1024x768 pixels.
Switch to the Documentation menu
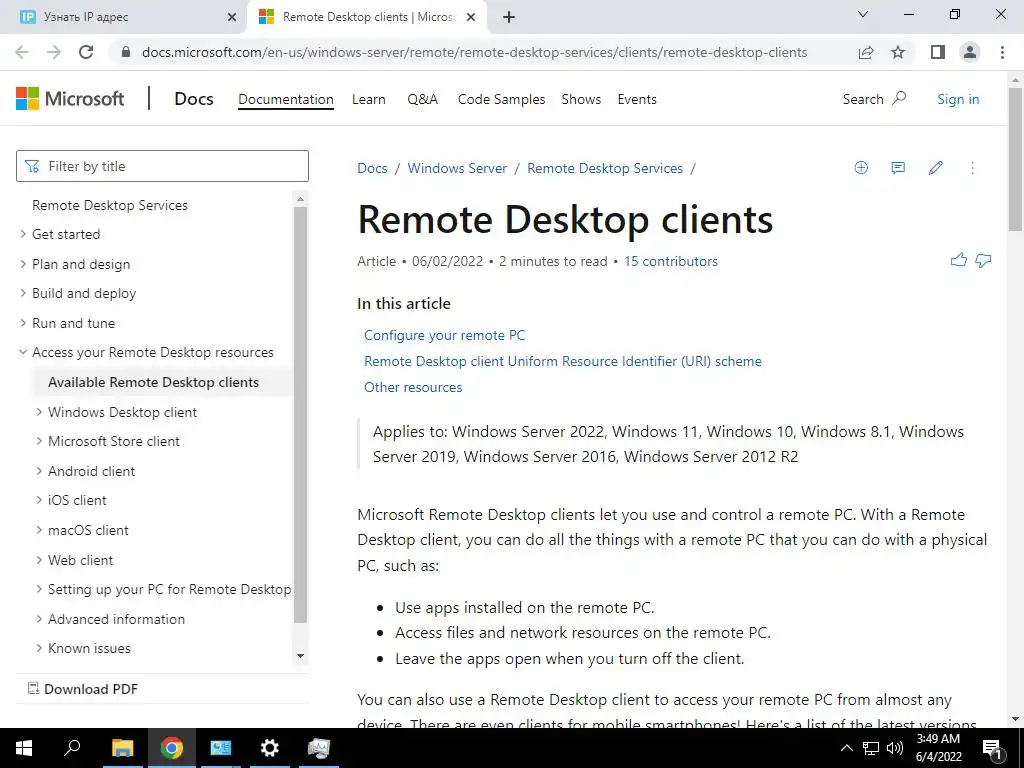(x=285, y=99)
